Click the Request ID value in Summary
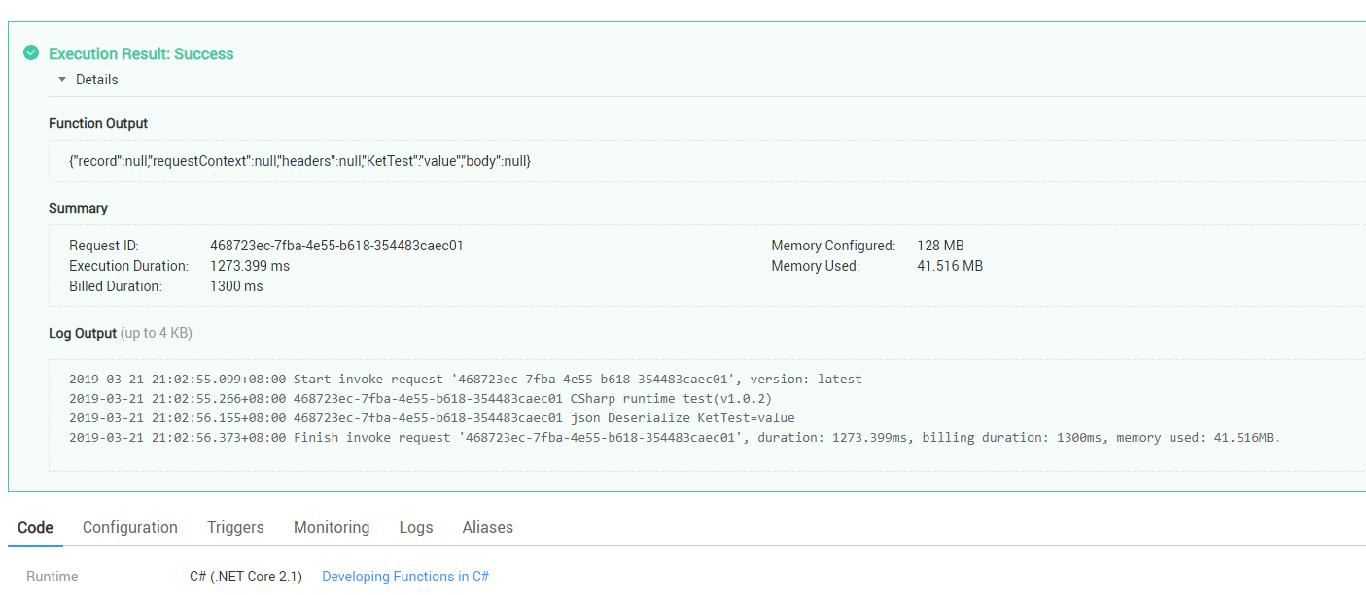Image resolution: width=1366 pixels, height=595 pixels. (336, 245)
